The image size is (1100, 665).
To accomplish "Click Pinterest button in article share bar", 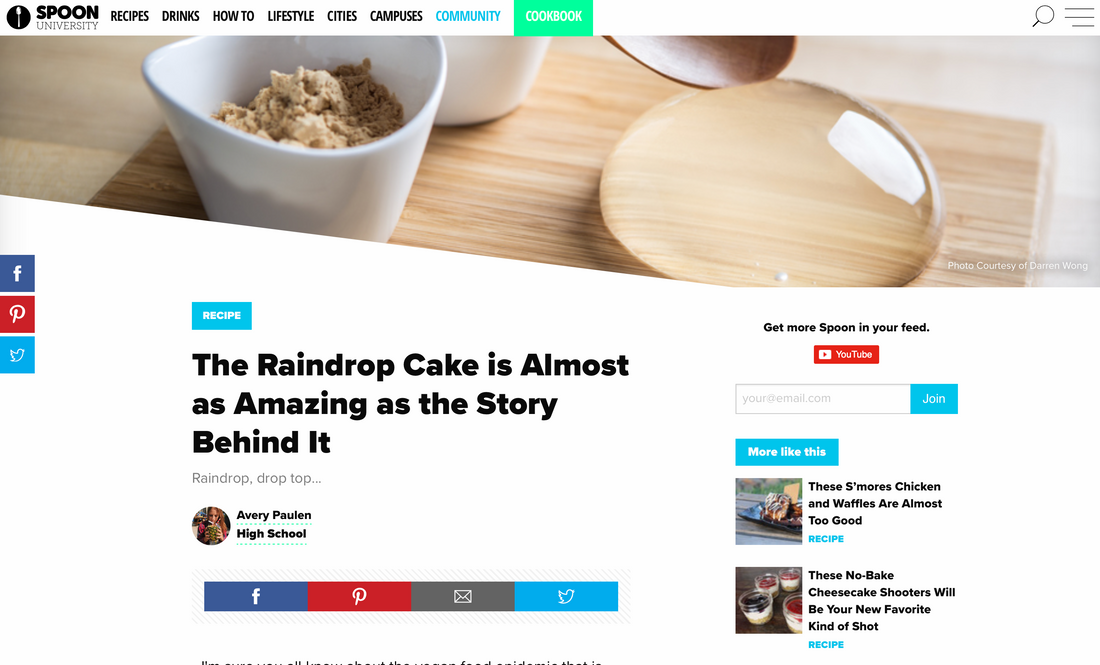I will 359,596.
